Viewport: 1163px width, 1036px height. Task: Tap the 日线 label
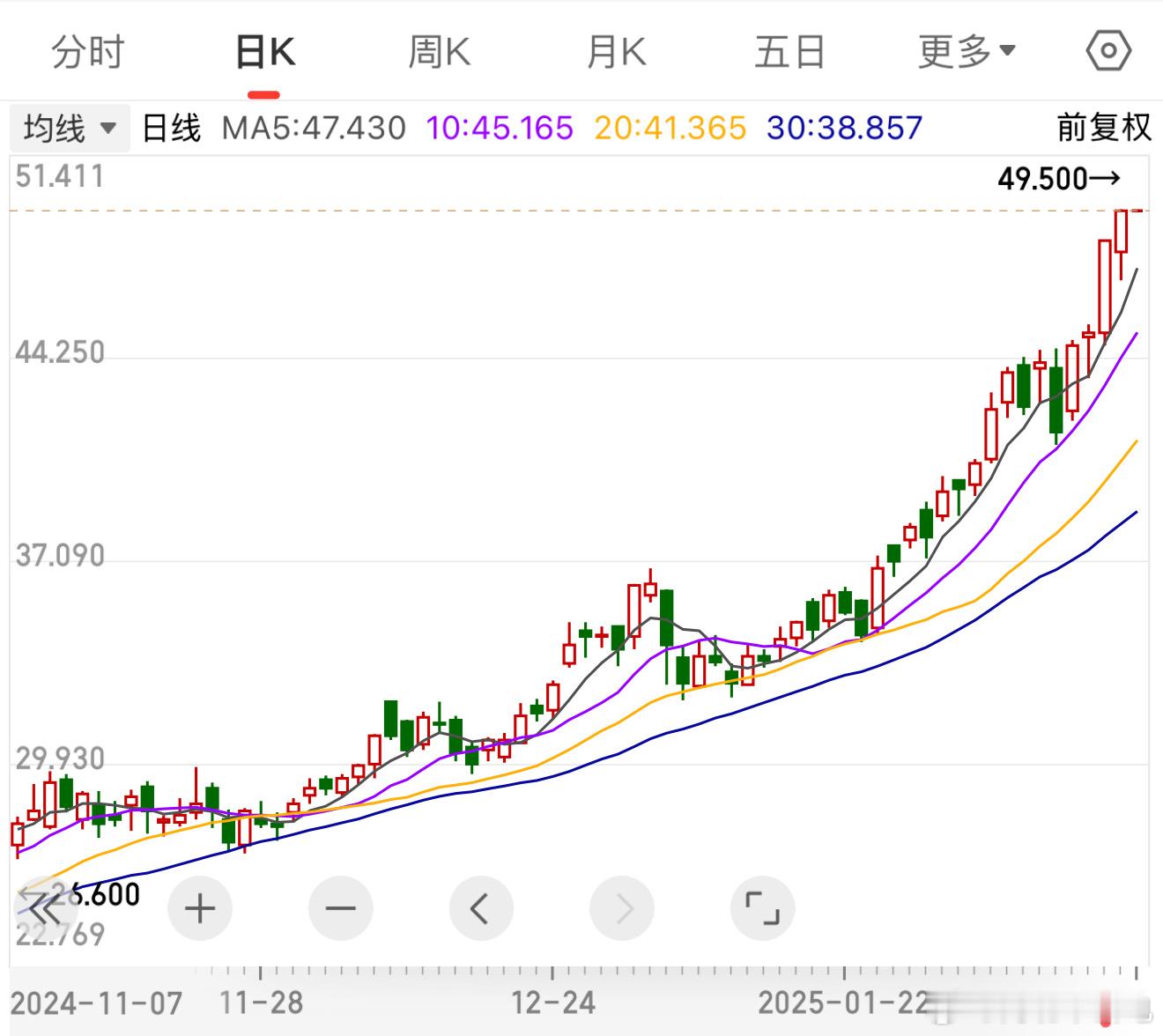tap(172, 129)
